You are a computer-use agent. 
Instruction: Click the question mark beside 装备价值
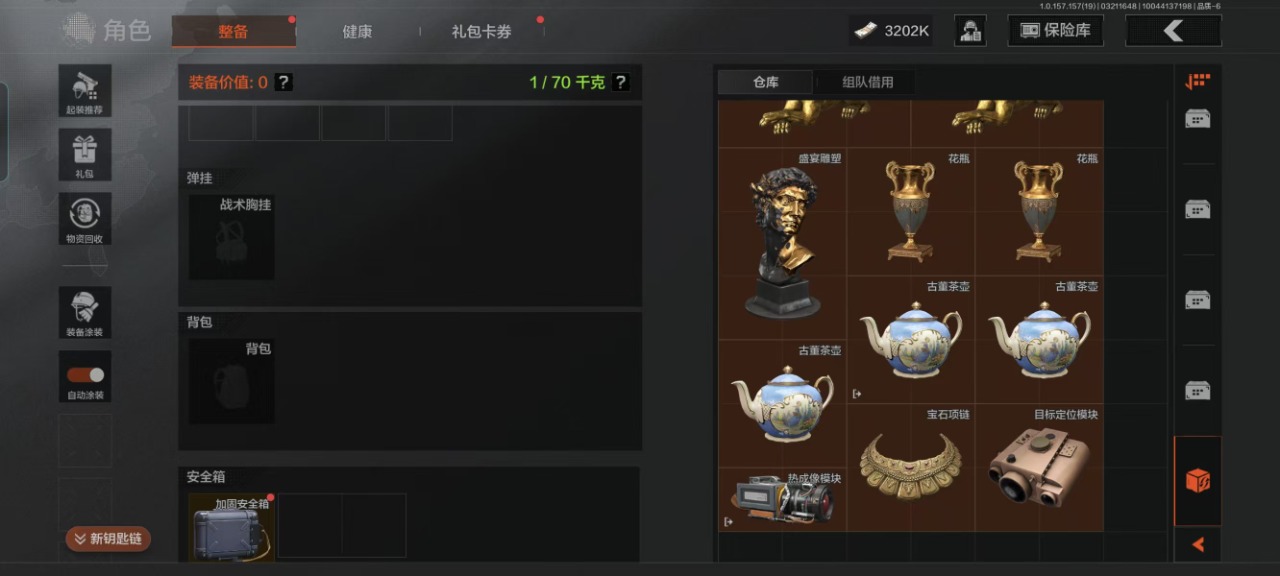[284, 82]
